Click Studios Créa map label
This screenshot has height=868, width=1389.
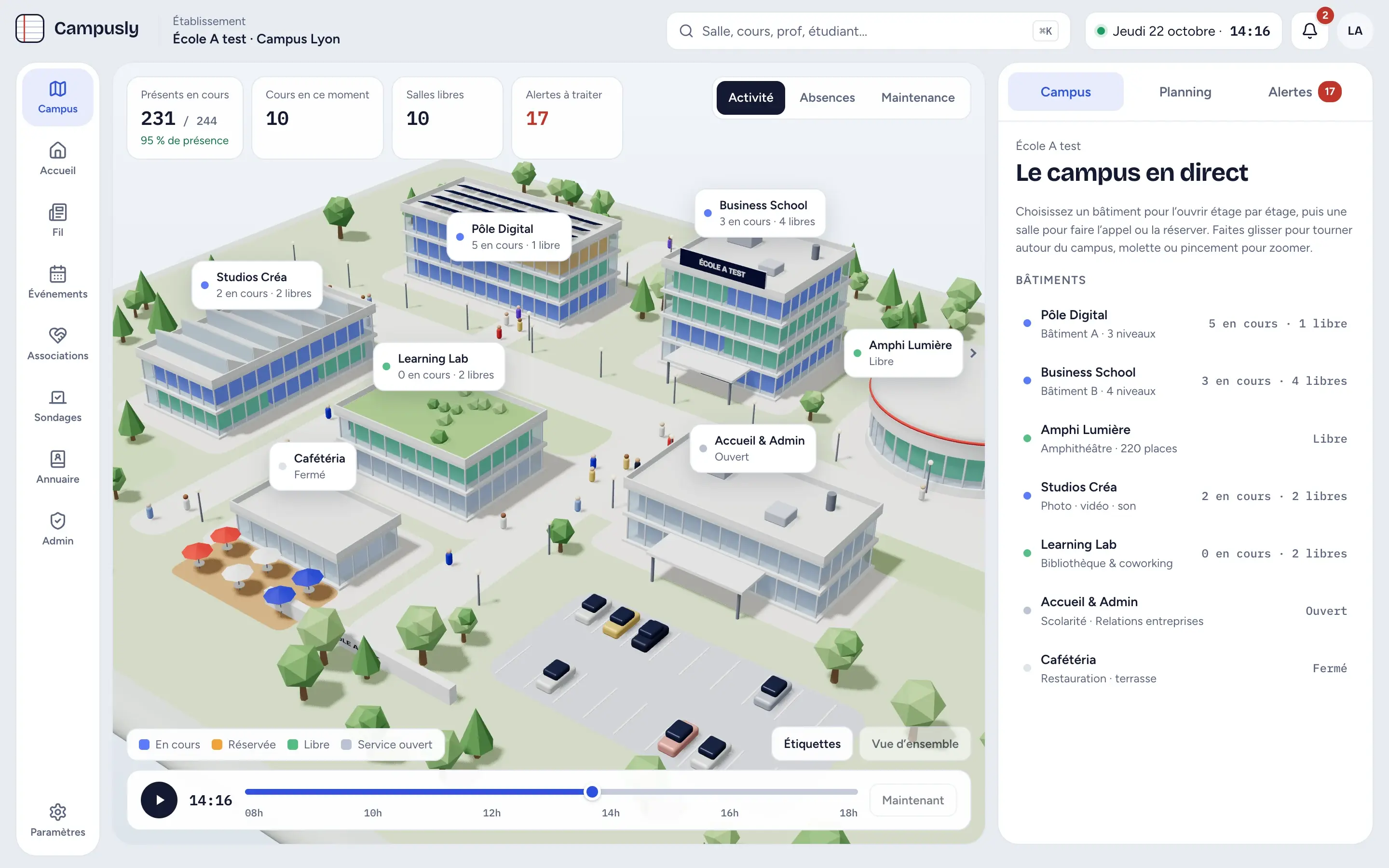(x=257, y=285)
